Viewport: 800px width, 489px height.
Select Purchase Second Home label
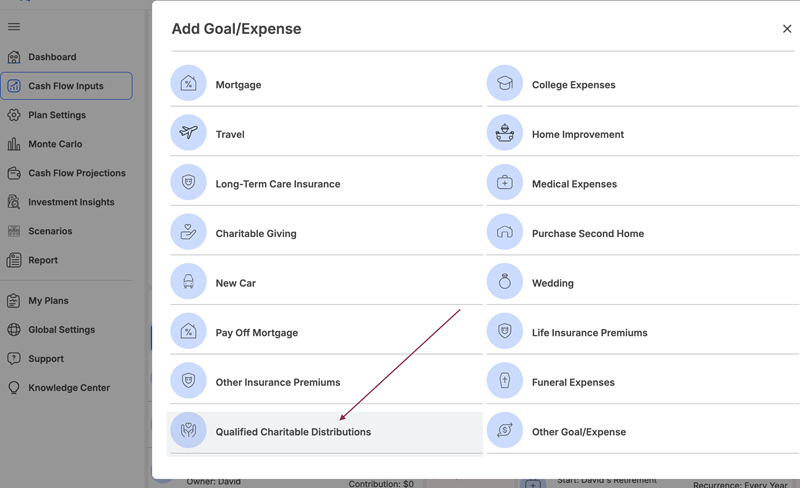(x=588, y=234)
